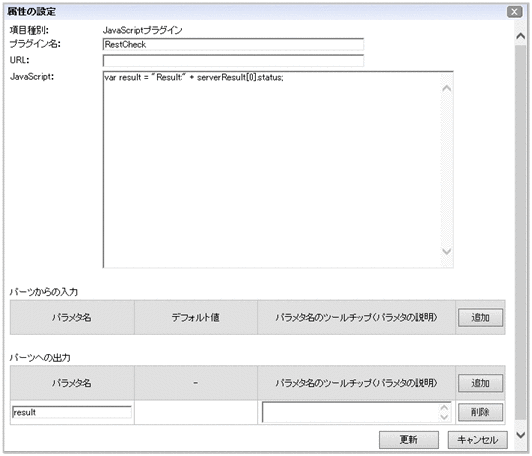Click the 項目種別 label
Viewport: 532px width, 456px height.
pyautogui.click(x=29, y=30)
